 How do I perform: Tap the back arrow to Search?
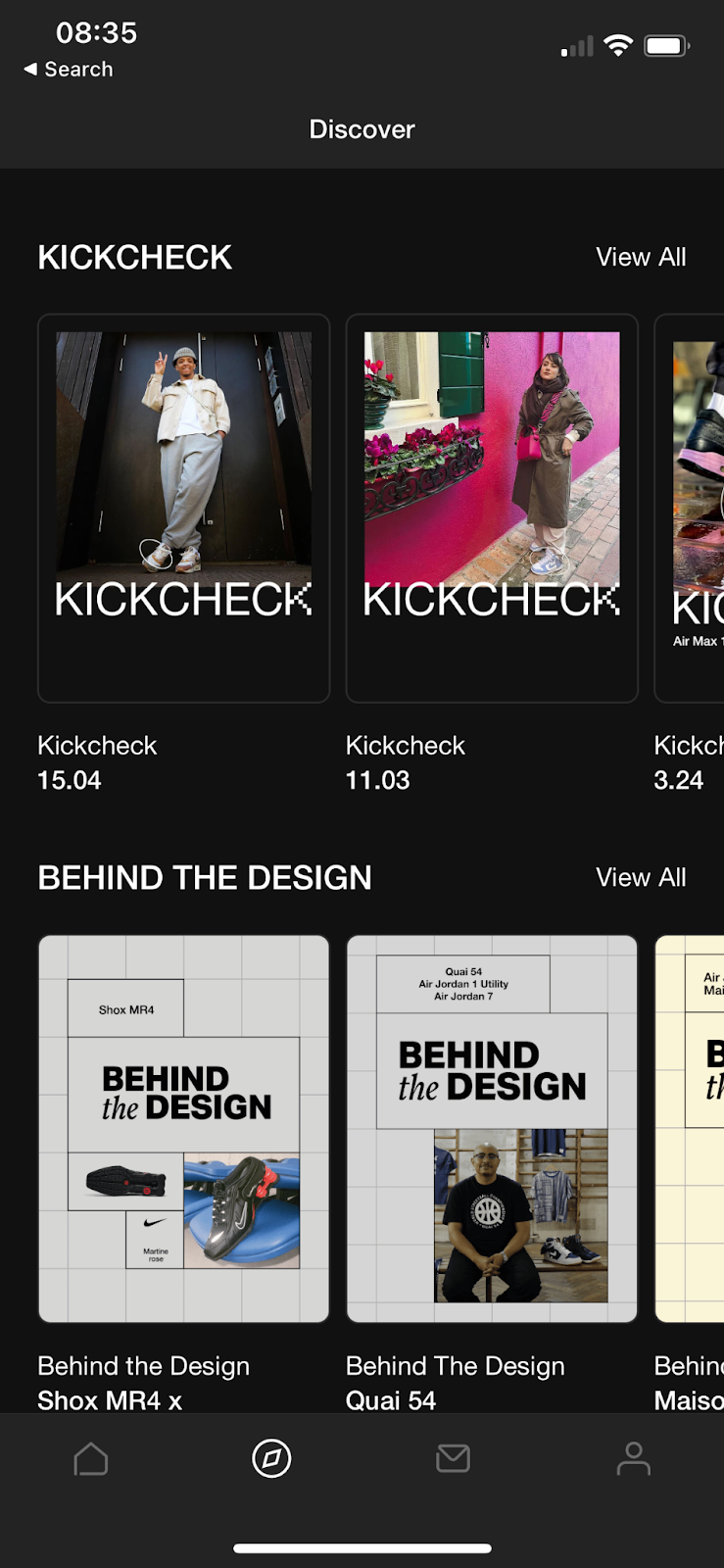tap(68, 70)
